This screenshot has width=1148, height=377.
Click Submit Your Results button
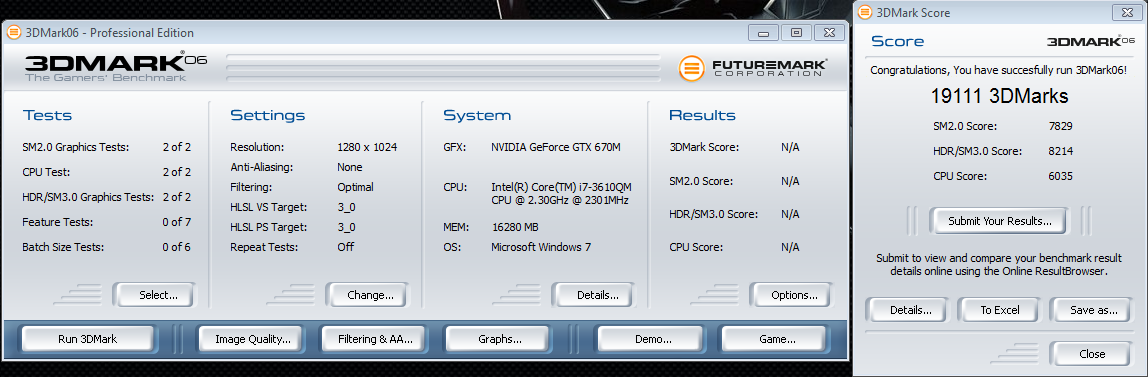point(999,220)
